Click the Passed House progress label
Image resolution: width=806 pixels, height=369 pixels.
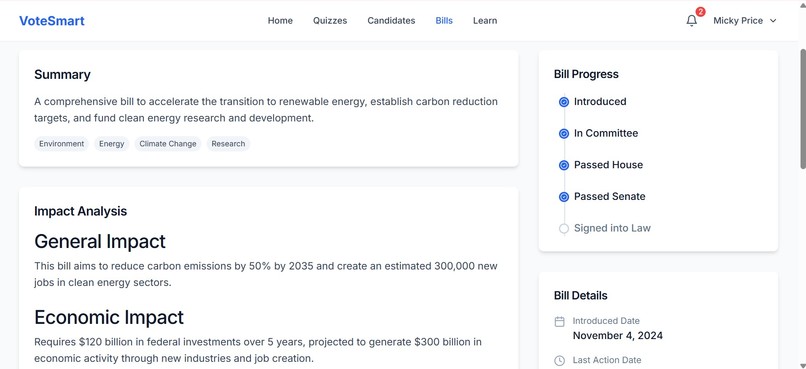[x=608, y=165]
